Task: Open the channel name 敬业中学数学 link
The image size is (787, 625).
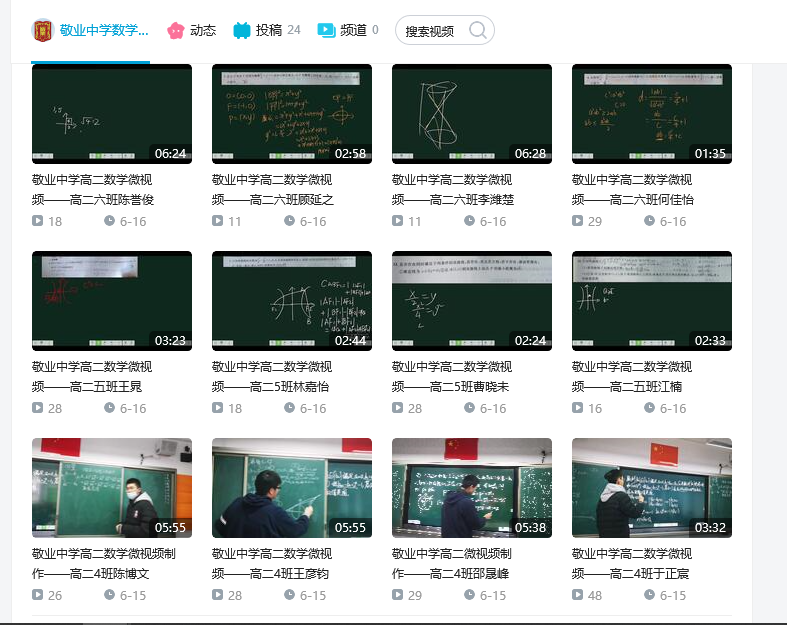Action: click(x=104, y=30)
